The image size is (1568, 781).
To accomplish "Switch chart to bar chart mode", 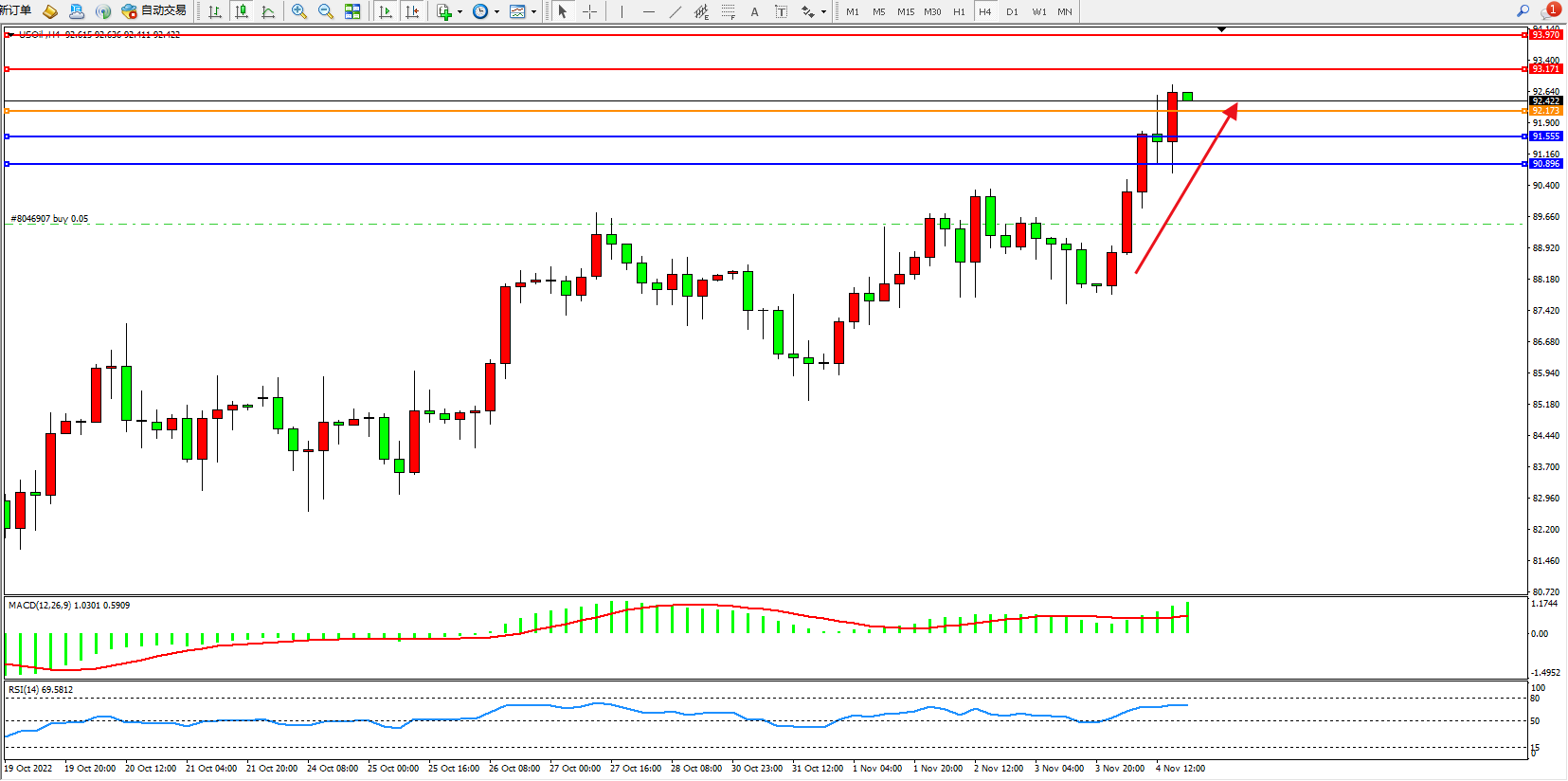I will point(215,11).
